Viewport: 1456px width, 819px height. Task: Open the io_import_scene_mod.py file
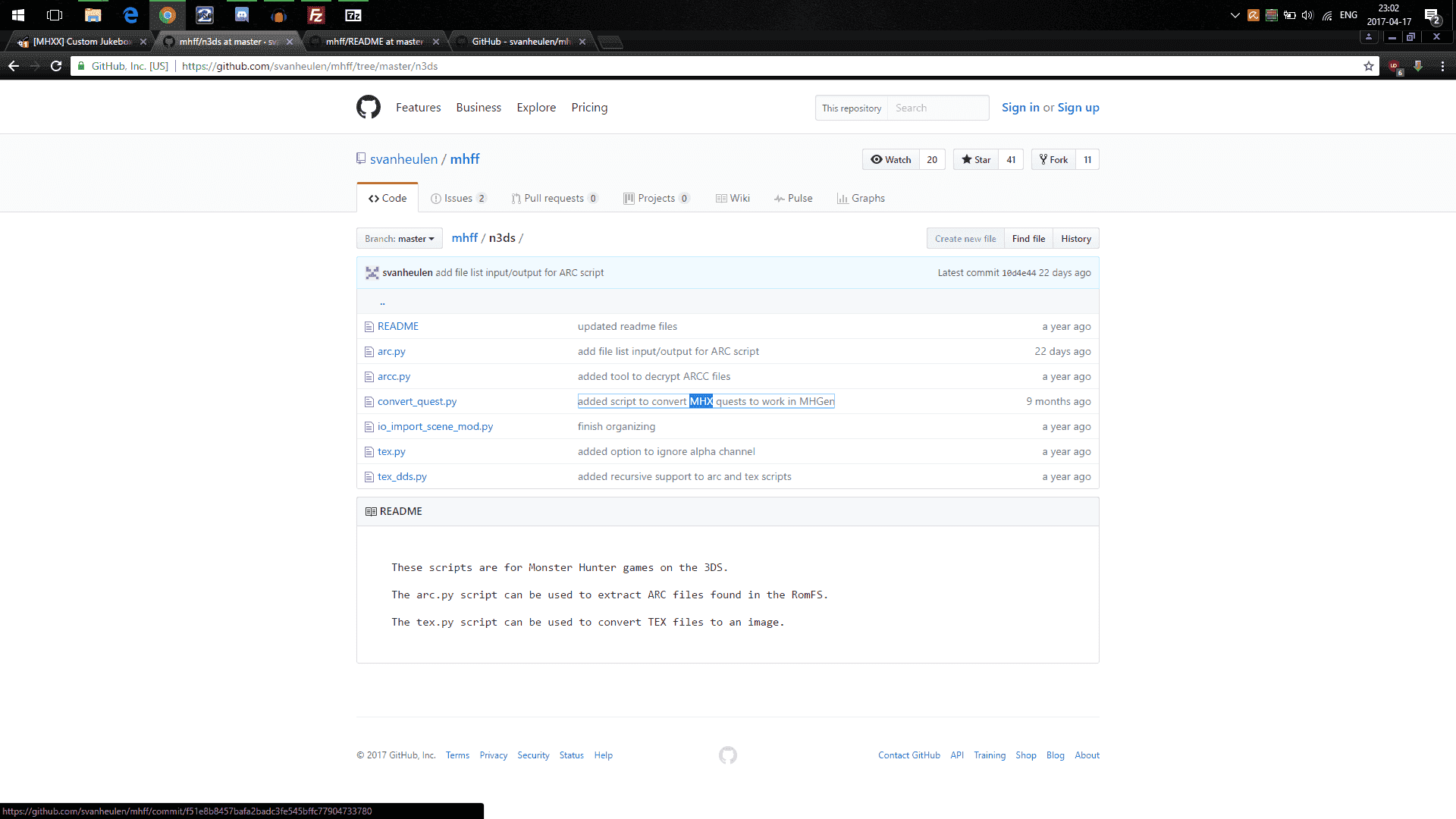point(435,426)
